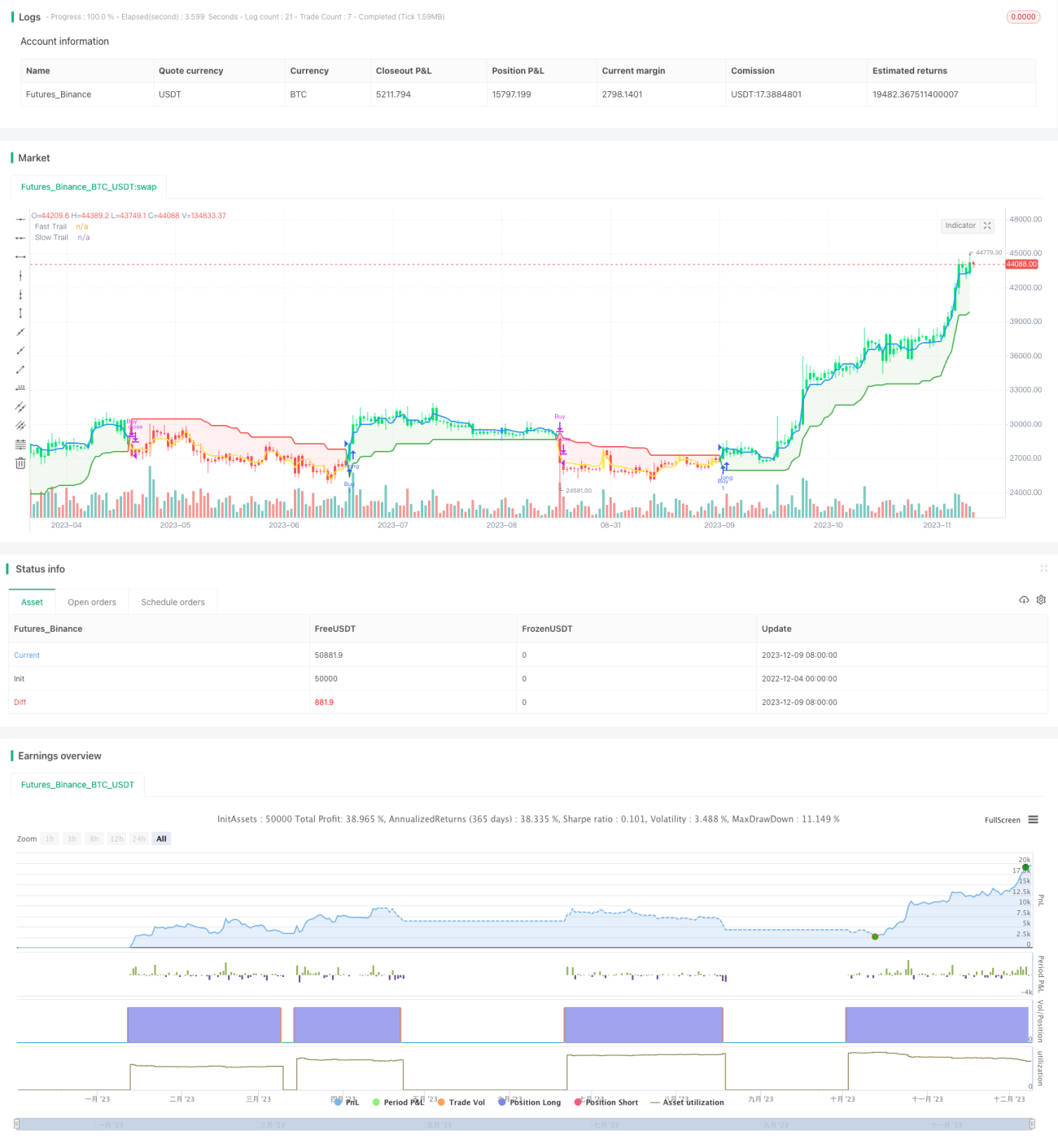1058x1148 pixels.
Task: Select the price line tool with 123 label
Action: coord(20,388)
